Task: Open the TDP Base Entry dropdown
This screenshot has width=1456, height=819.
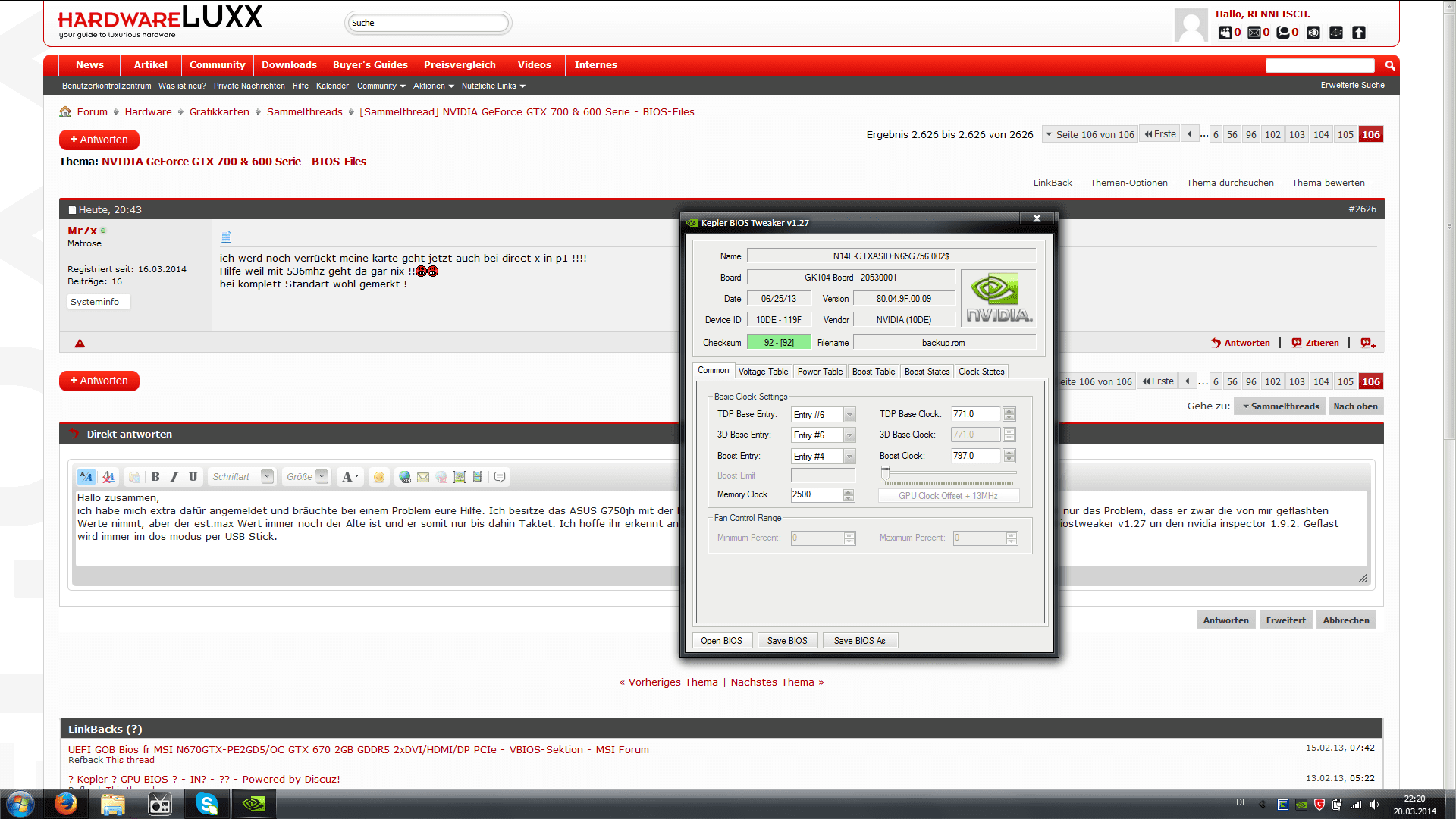Action: (849, 415)
